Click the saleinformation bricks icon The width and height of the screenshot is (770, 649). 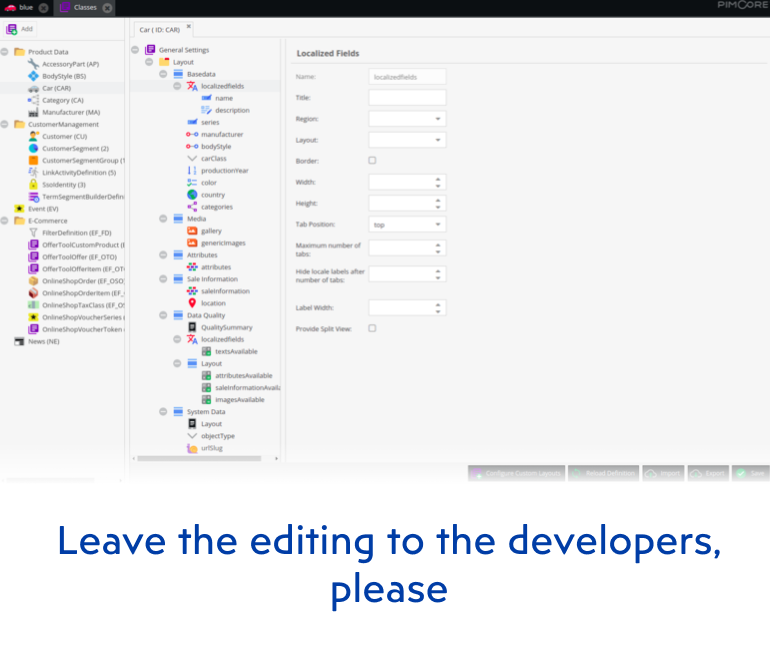pyautogui.click(x=192, y=291)
